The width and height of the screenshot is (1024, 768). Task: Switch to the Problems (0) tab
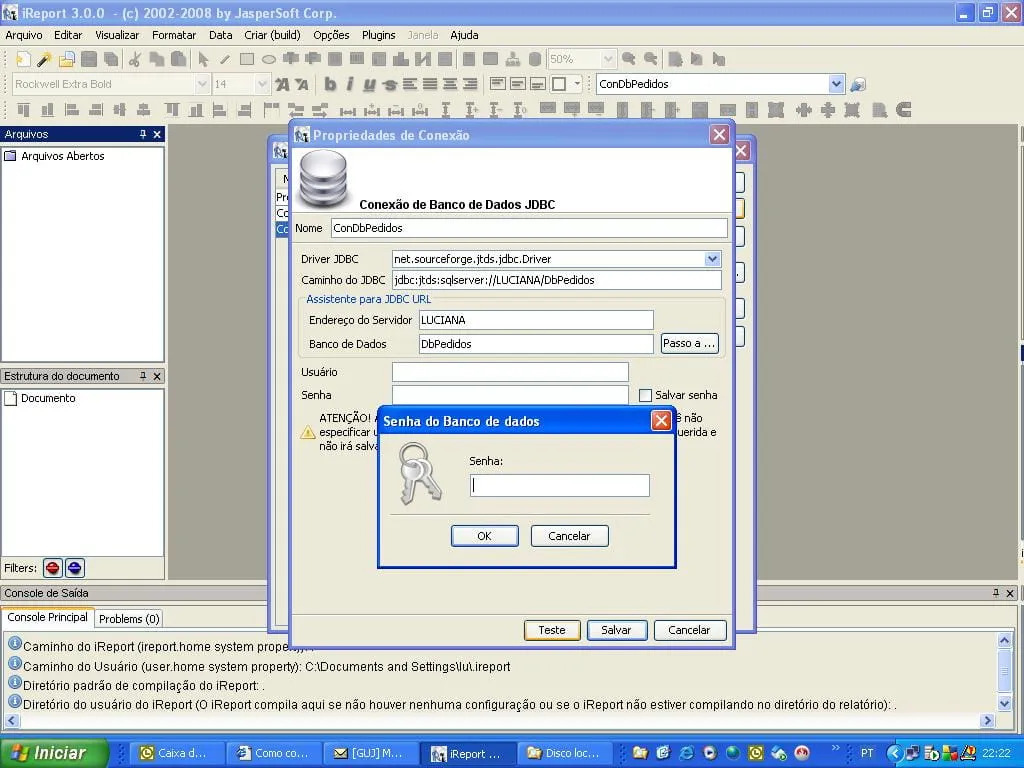tap(129, 619)
